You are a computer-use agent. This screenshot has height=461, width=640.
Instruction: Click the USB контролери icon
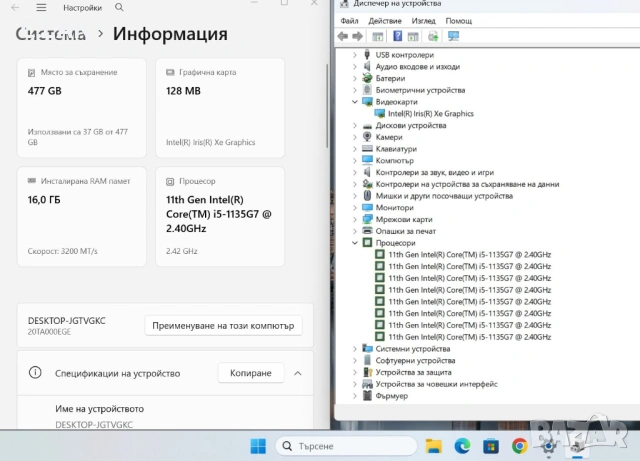coord(367,54)
